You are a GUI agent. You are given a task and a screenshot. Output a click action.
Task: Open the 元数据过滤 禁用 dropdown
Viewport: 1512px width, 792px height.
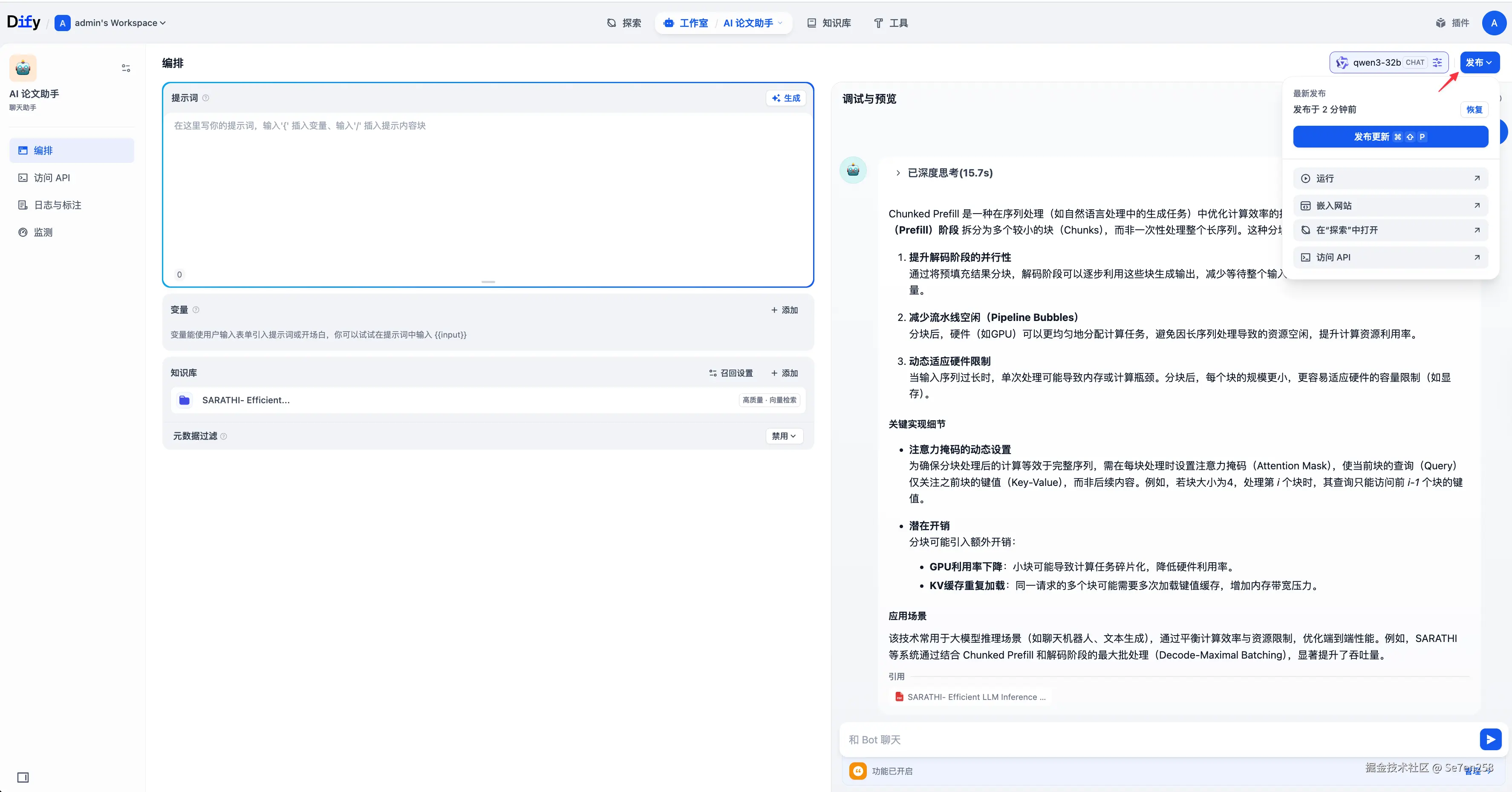(x=784, y=436)
